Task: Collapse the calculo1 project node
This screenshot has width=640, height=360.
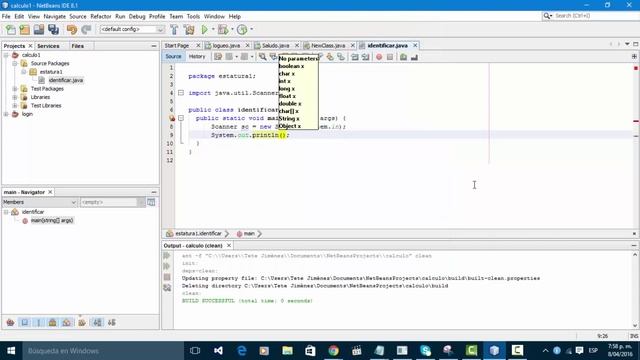Action: click(x=6, y=55)
